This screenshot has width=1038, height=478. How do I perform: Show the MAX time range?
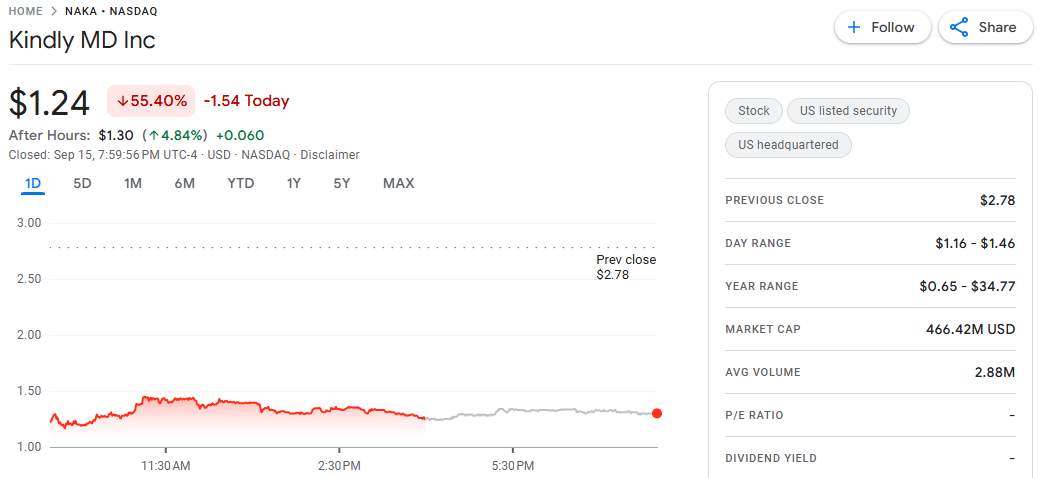point(398,183)
